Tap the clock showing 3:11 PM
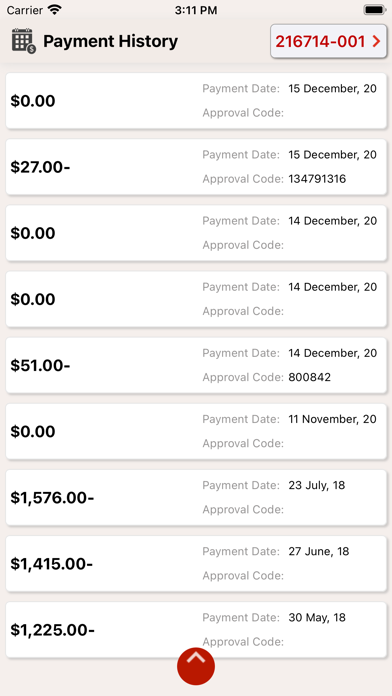 pos(196,10)
